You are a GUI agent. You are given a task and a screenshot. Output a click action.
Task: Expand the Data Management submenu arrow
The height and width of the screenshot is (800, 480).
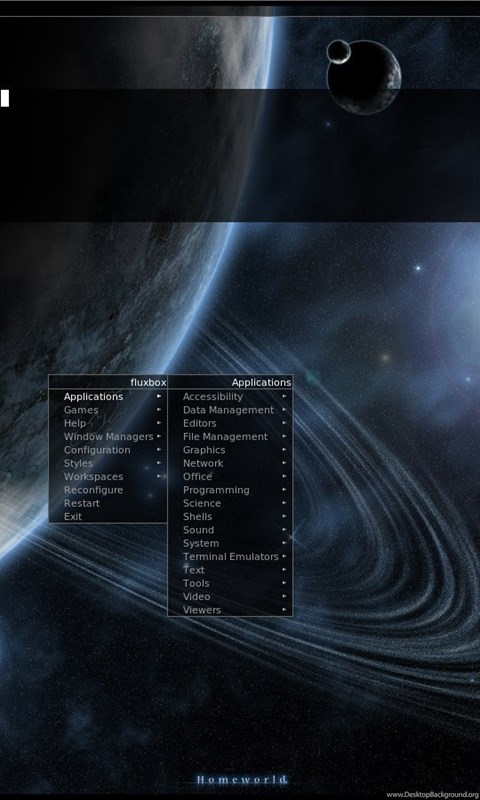tap(284, 409)
